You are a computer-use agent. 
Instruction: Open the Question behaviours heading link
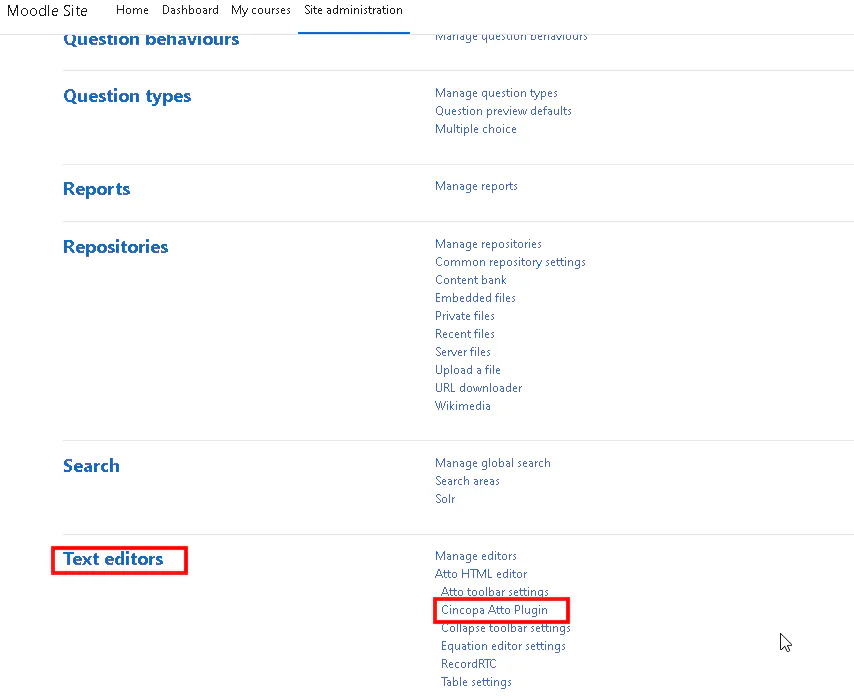[x=151, y=40]
